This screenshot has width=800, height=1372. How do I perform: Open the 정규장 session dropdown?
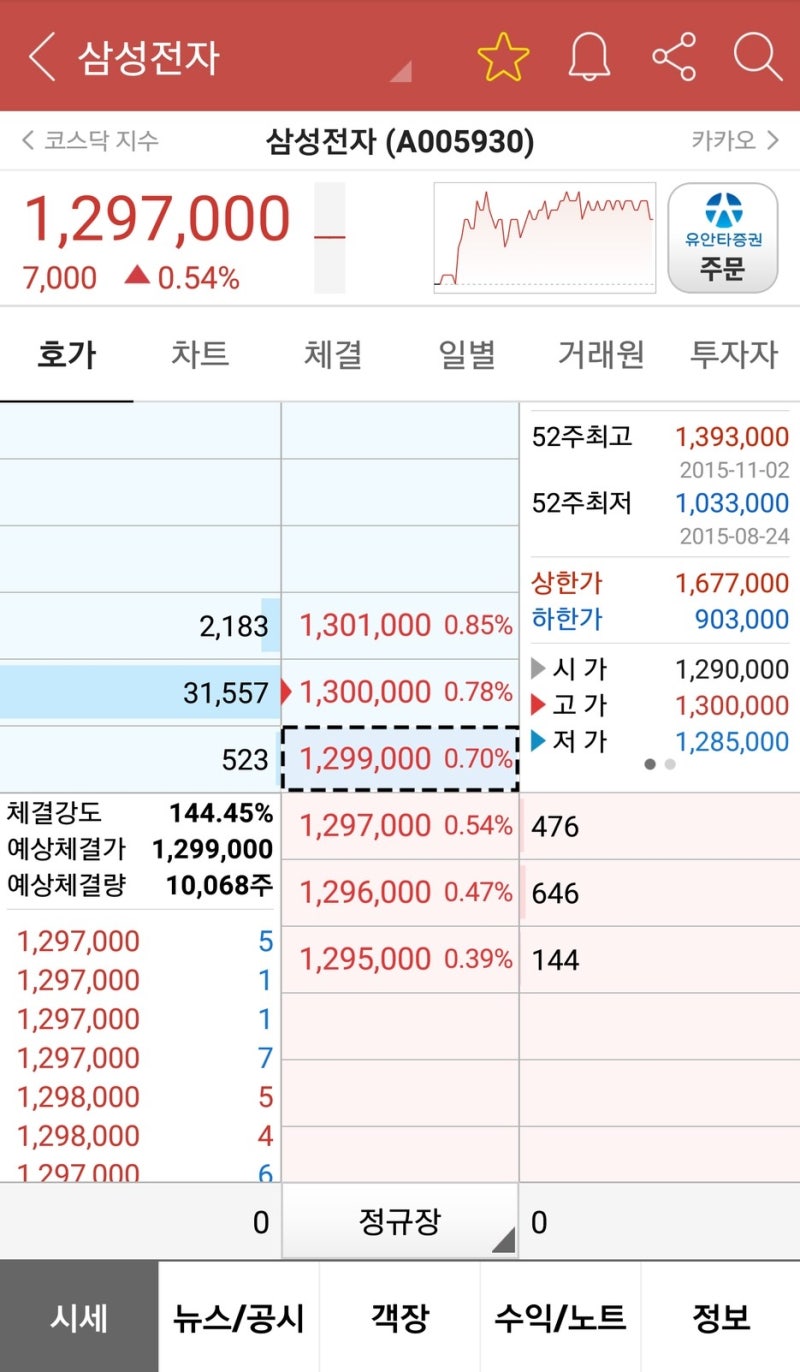tap(400, 1221)
